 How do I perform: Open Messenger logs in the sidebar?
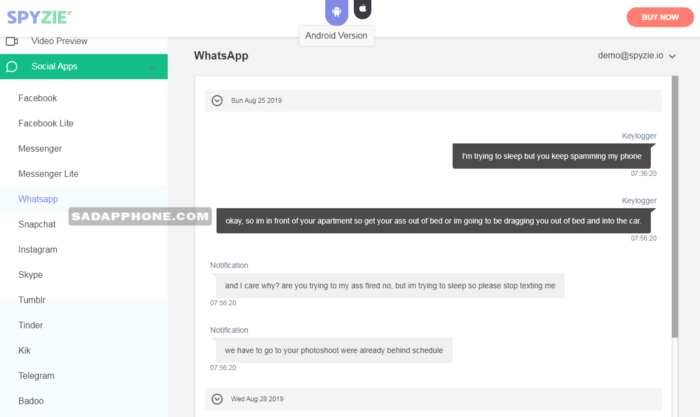click(x=40, y=149)
